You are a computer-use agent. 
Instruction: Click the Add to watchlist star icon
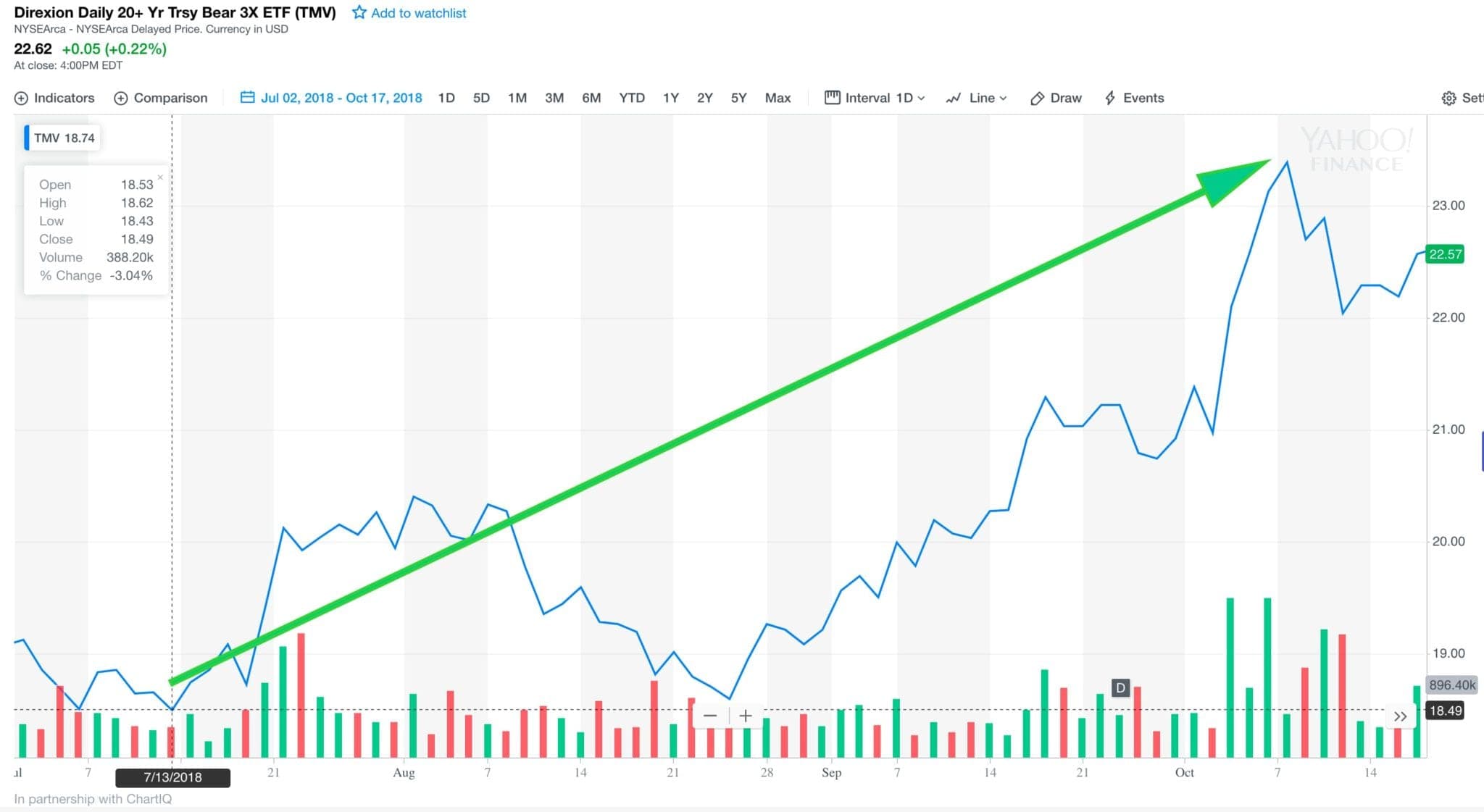tap(359, 12)
